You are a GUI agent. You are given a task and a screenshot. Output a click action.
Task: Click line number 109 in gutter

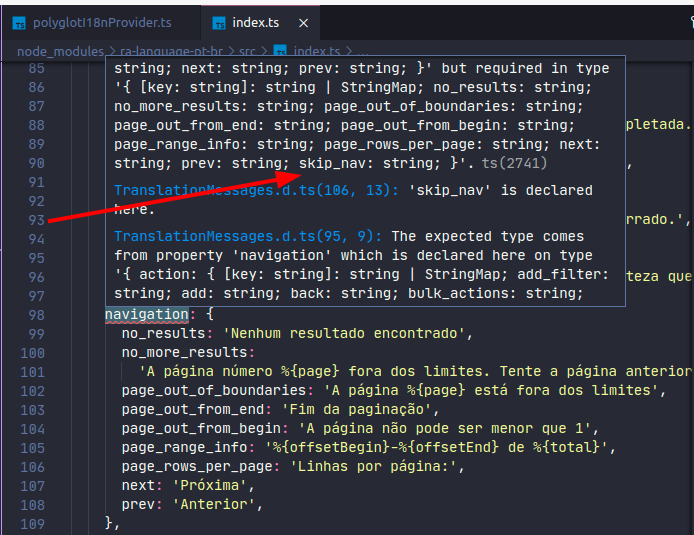click(x=32, y=524)
